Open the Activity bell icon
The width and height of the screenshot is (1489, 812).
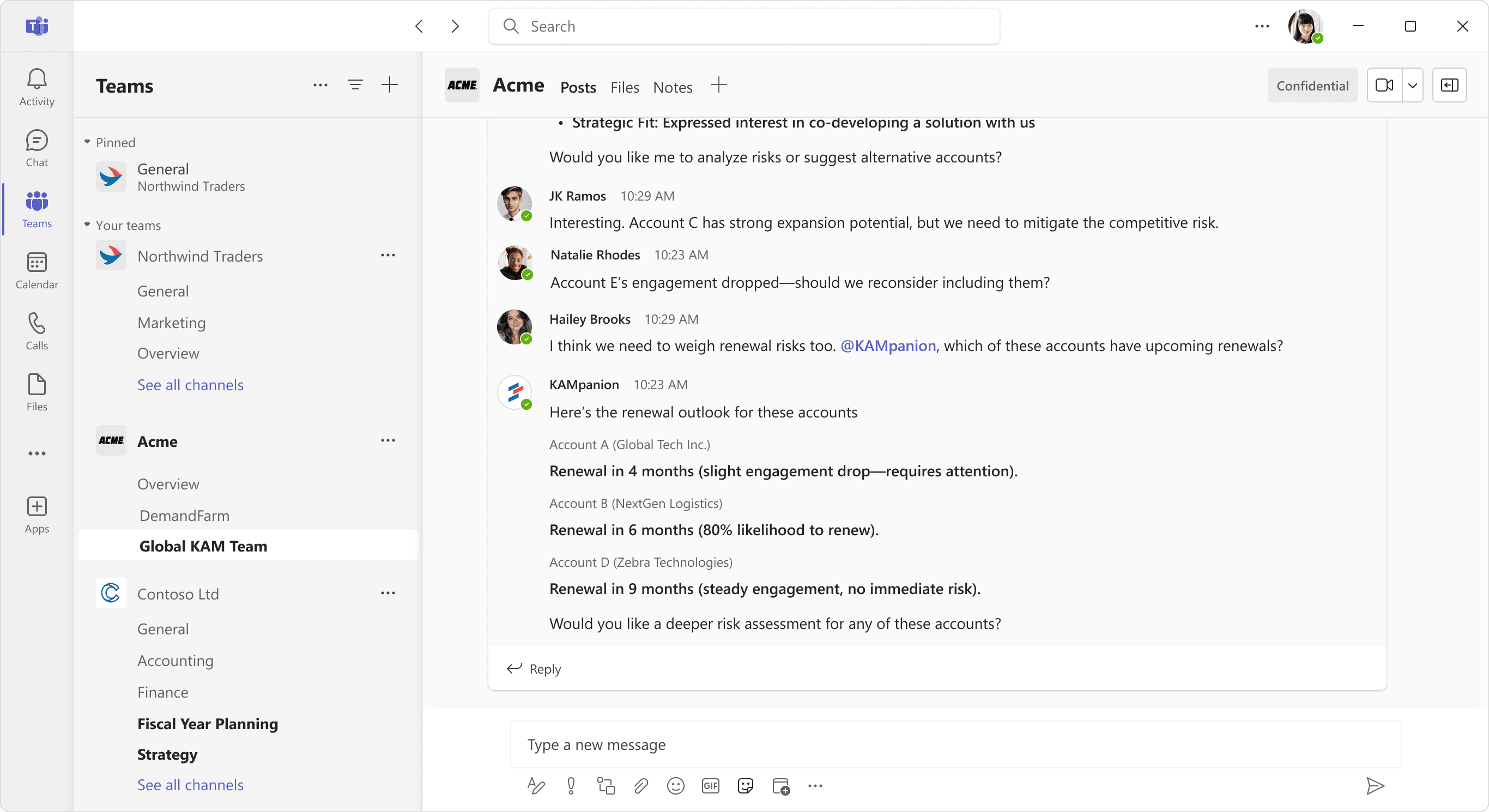37,87
